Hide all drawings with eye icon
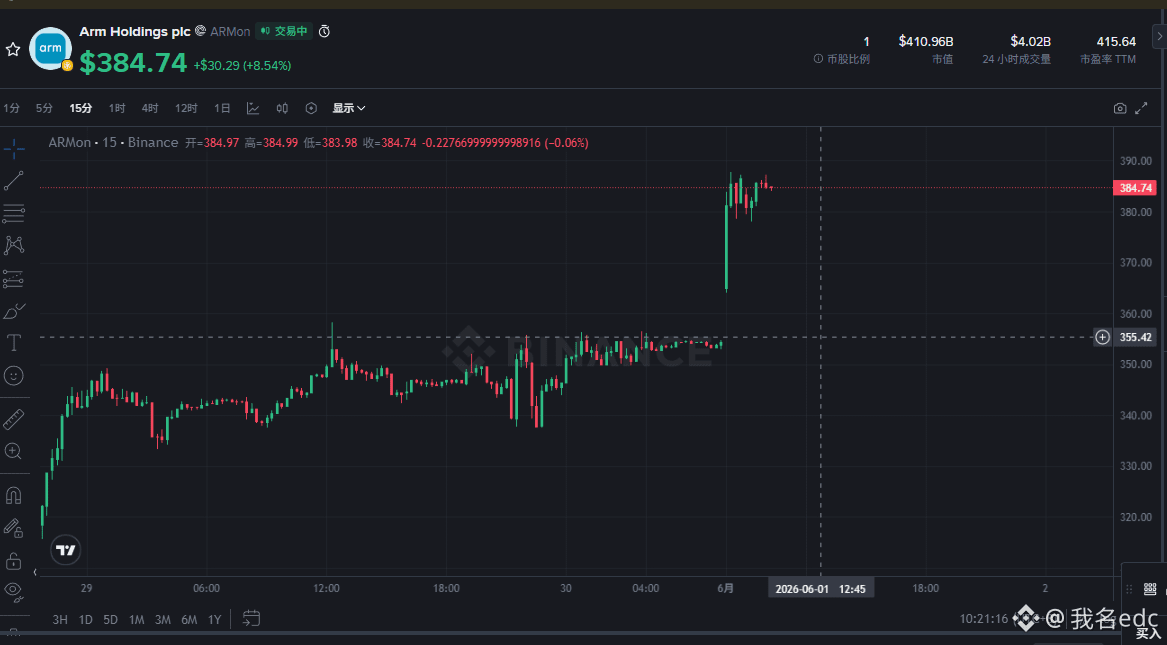1167x645 pixels. coord(13,590)
